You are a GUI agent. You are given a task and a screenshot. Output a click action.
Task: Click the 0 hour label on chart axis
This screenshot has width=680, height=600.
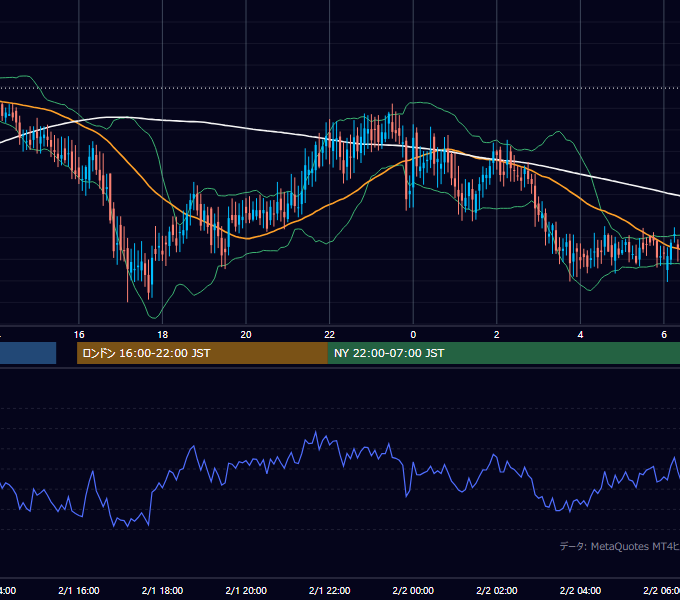click(413, 335)
